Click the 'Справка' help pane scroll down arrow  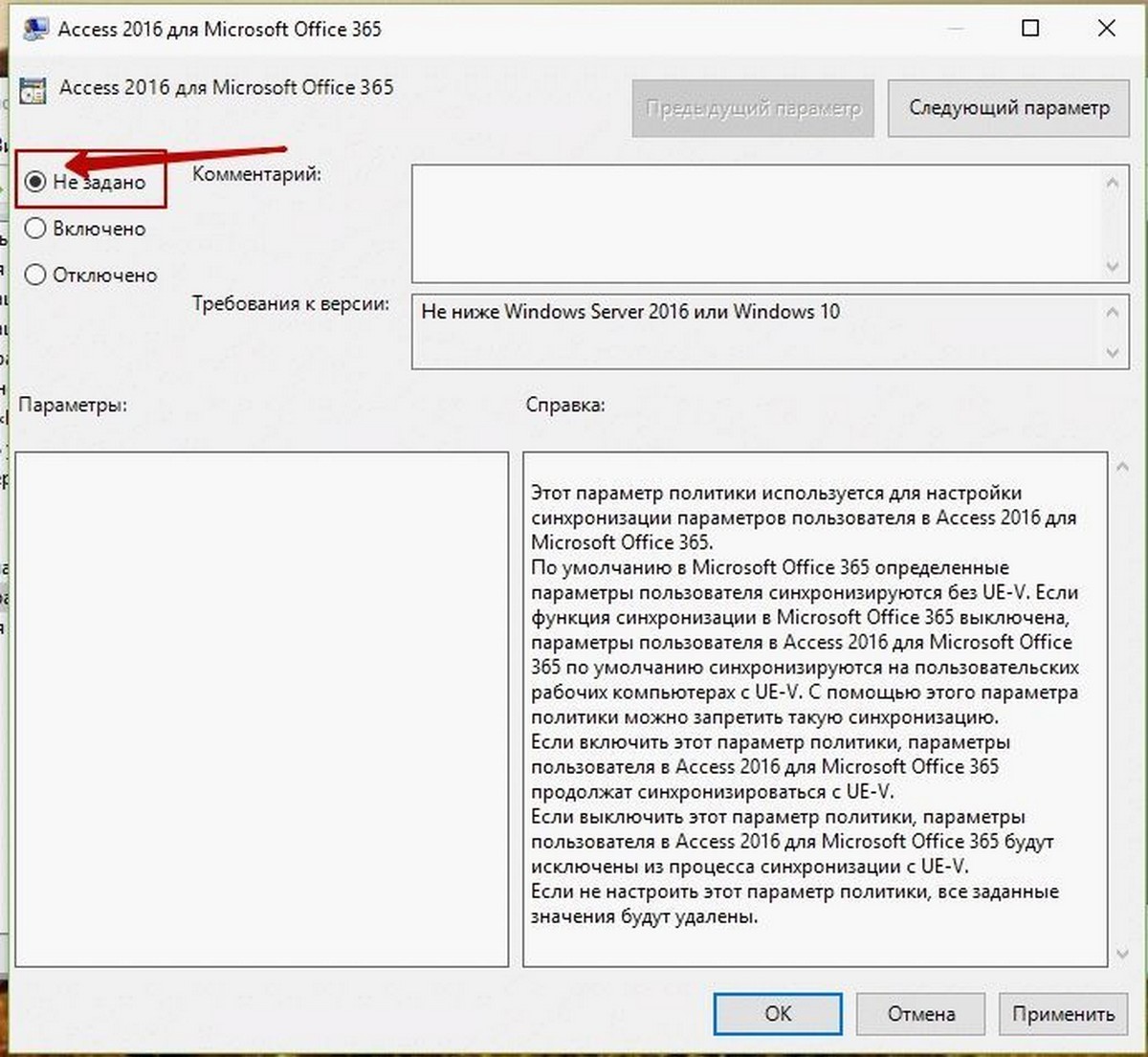tap(1123, 954)
